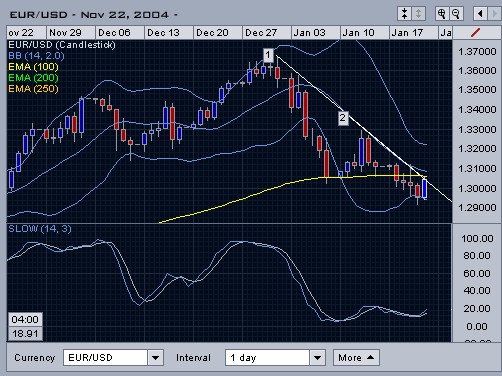Click the last blue candlestick on chart
502x376 pixels.
pyautogui.click(x=424, y=189)
